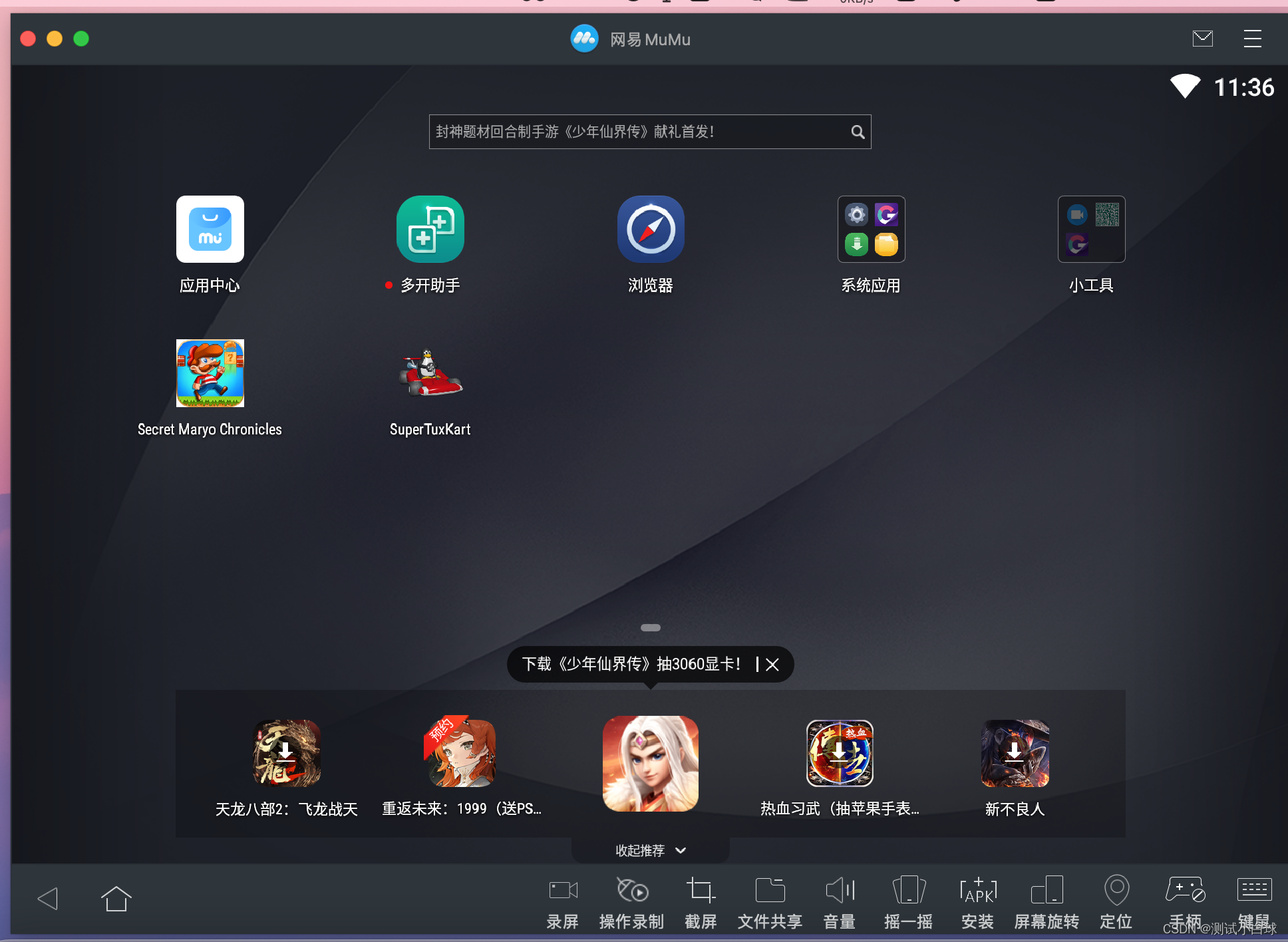Open the 浏览器 browser app
This screenshot has height=942, width=1288.
point(650,230)
